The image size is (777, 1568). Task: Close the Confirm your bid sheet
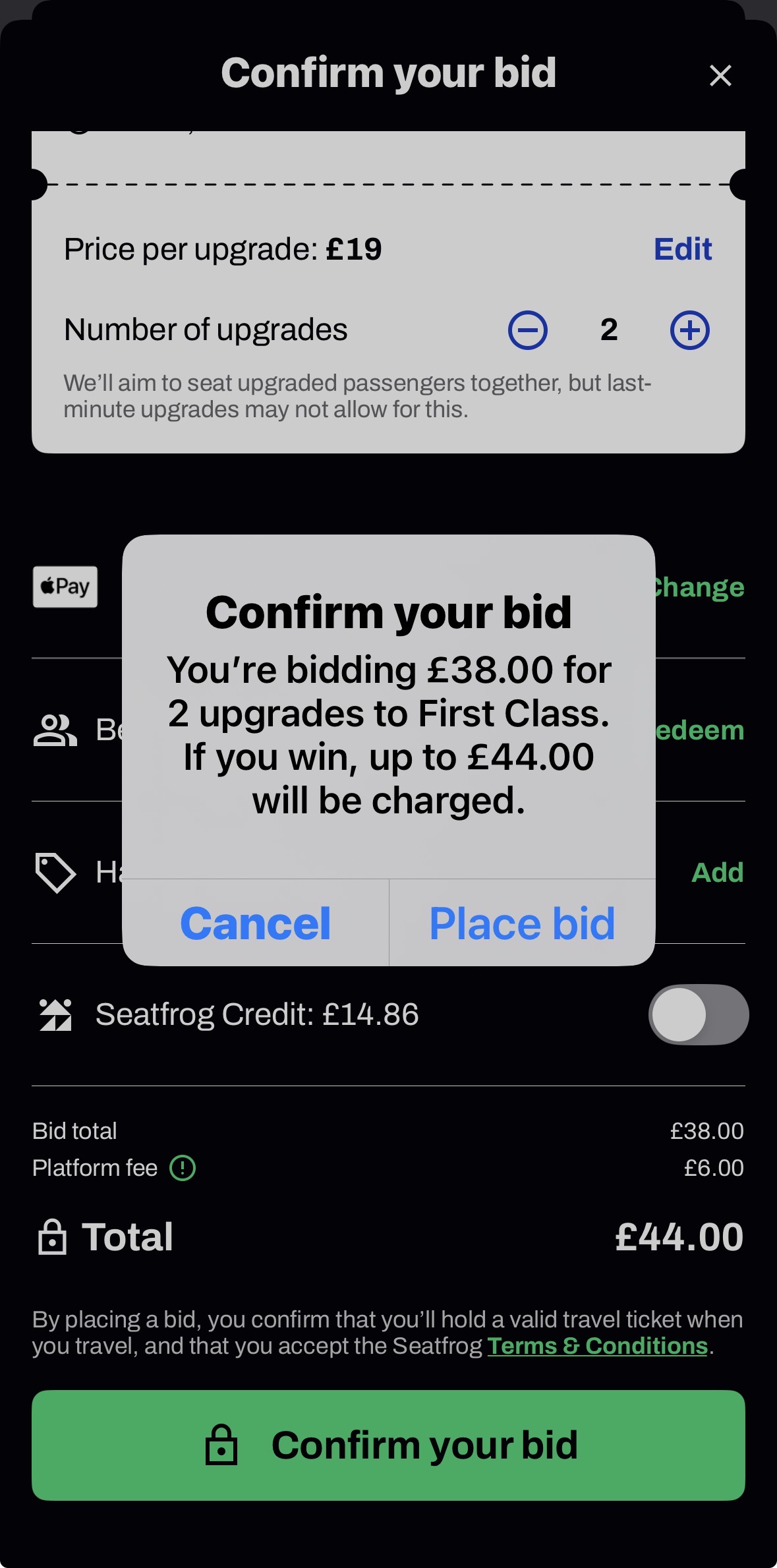(720, 76)
